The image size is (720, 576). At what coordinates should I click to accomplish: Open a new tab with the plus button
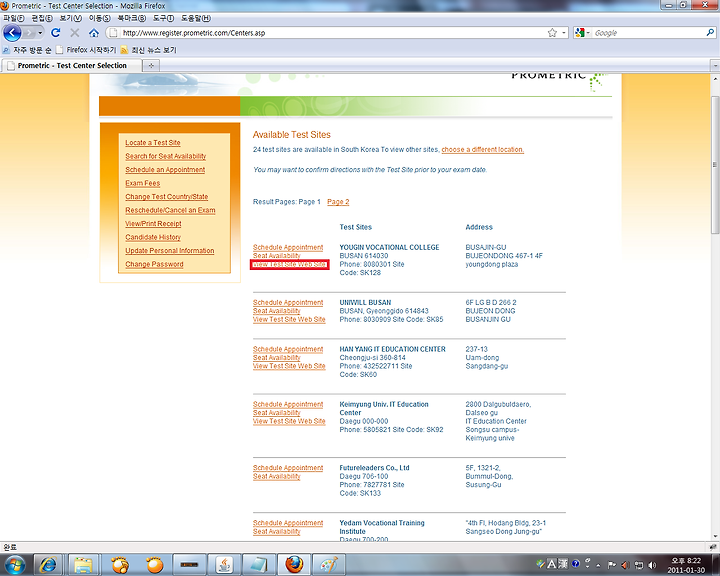point(151,66)
